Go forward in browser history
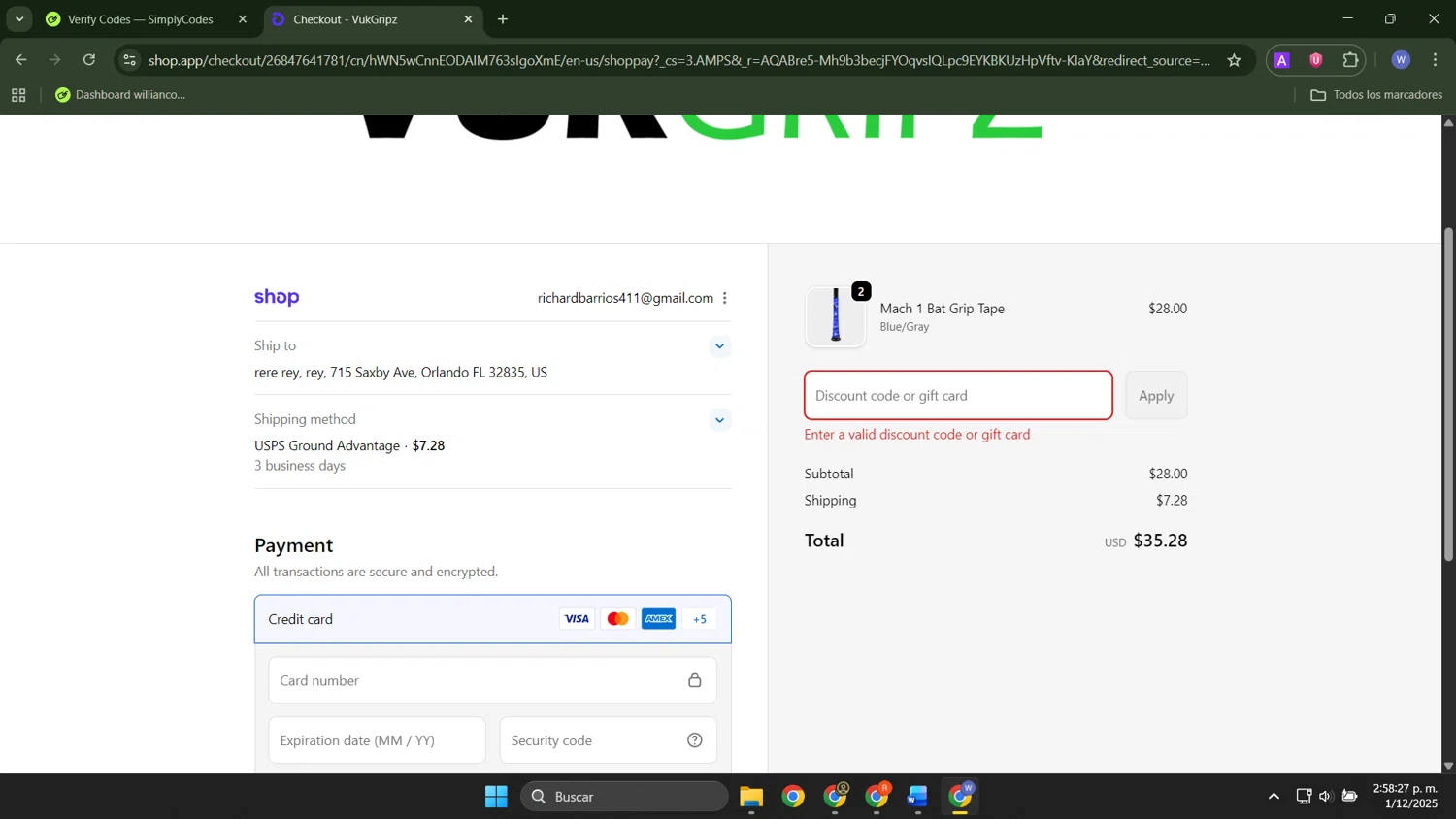The height and width of the screenshot is (819, 1456). click(x=54, y=60)
